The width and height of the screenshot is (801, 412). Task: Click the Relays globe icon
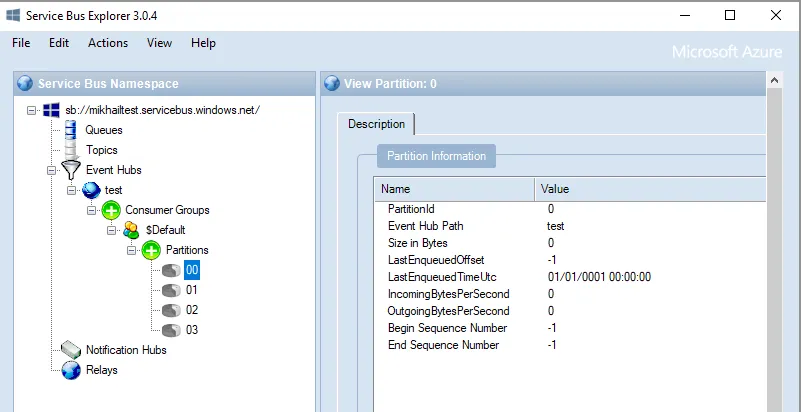(x=71, y=370)
